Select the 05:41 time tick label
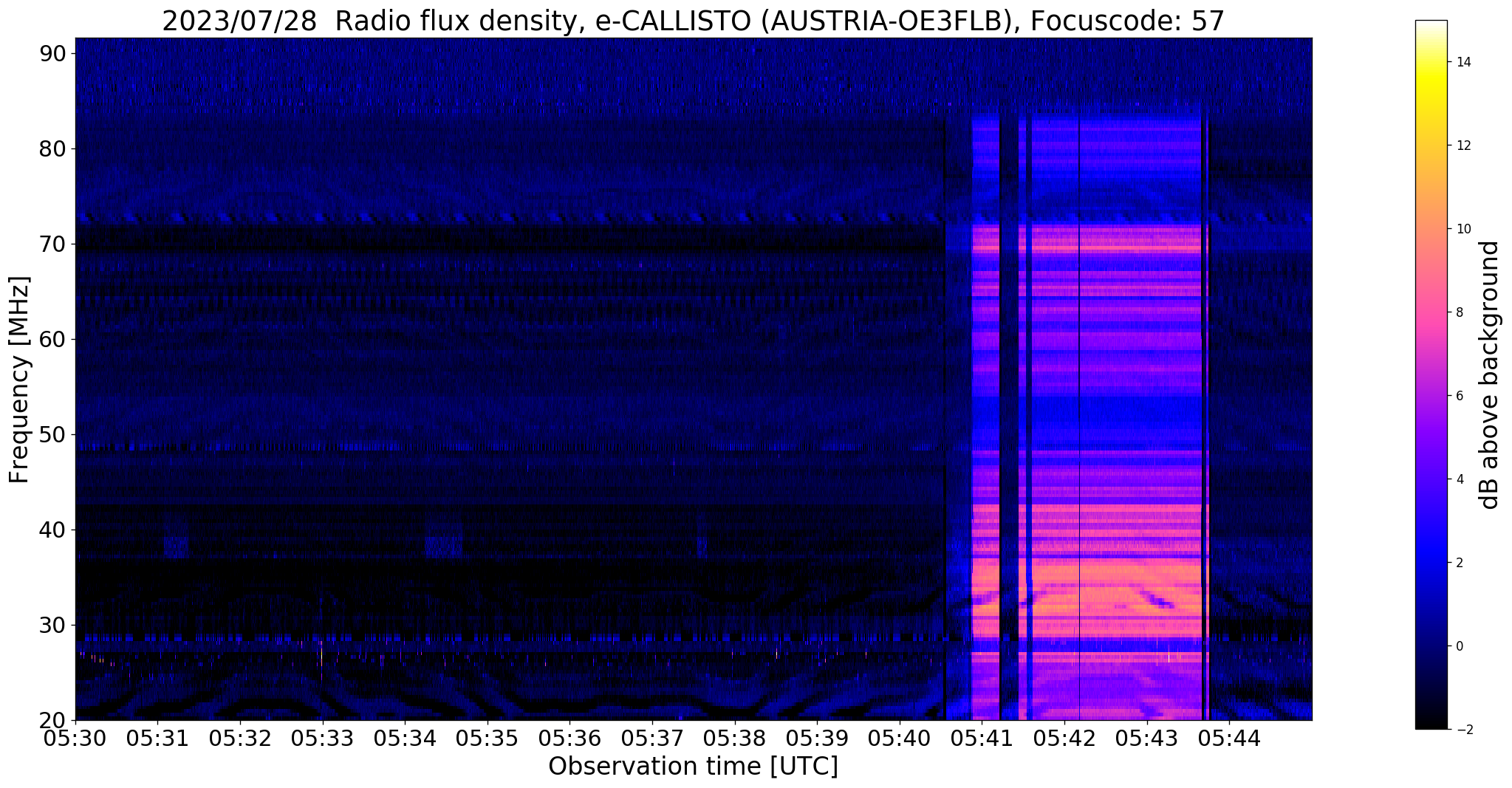 pos(982,739)
